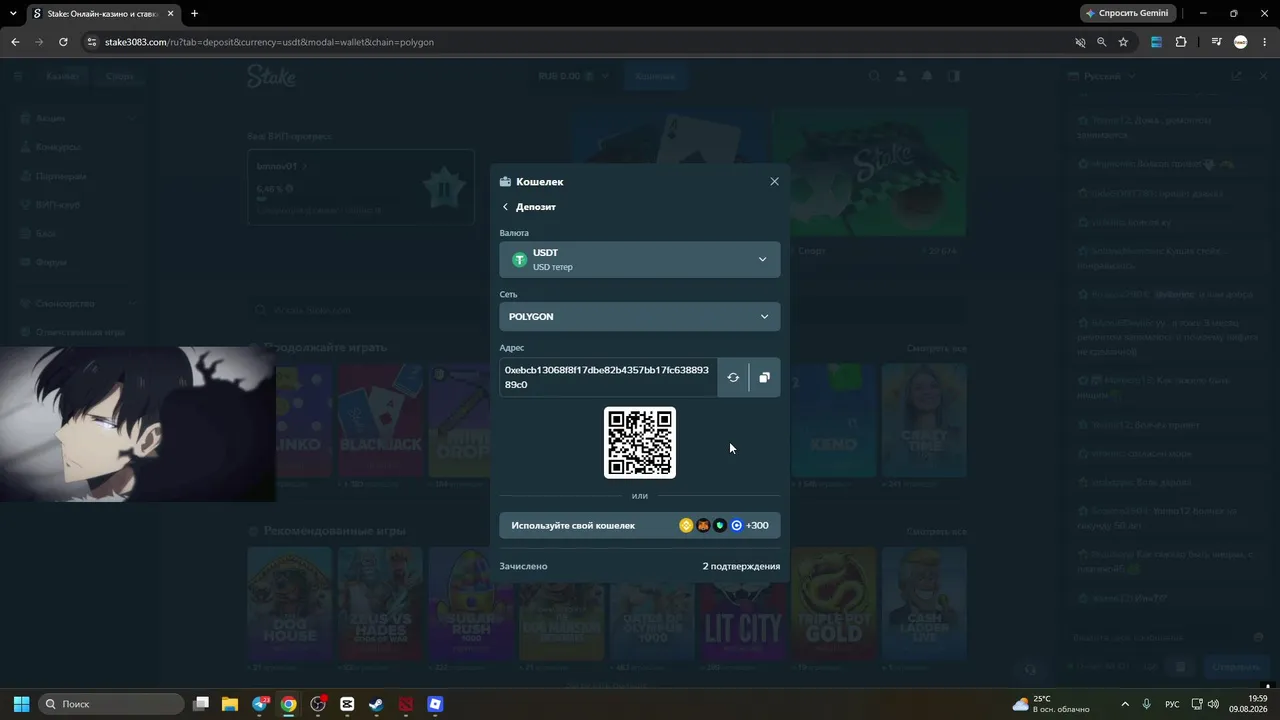Go back from the Депозит screen
This screenshot has width=1280, height=720.
(x=505, y=207)
